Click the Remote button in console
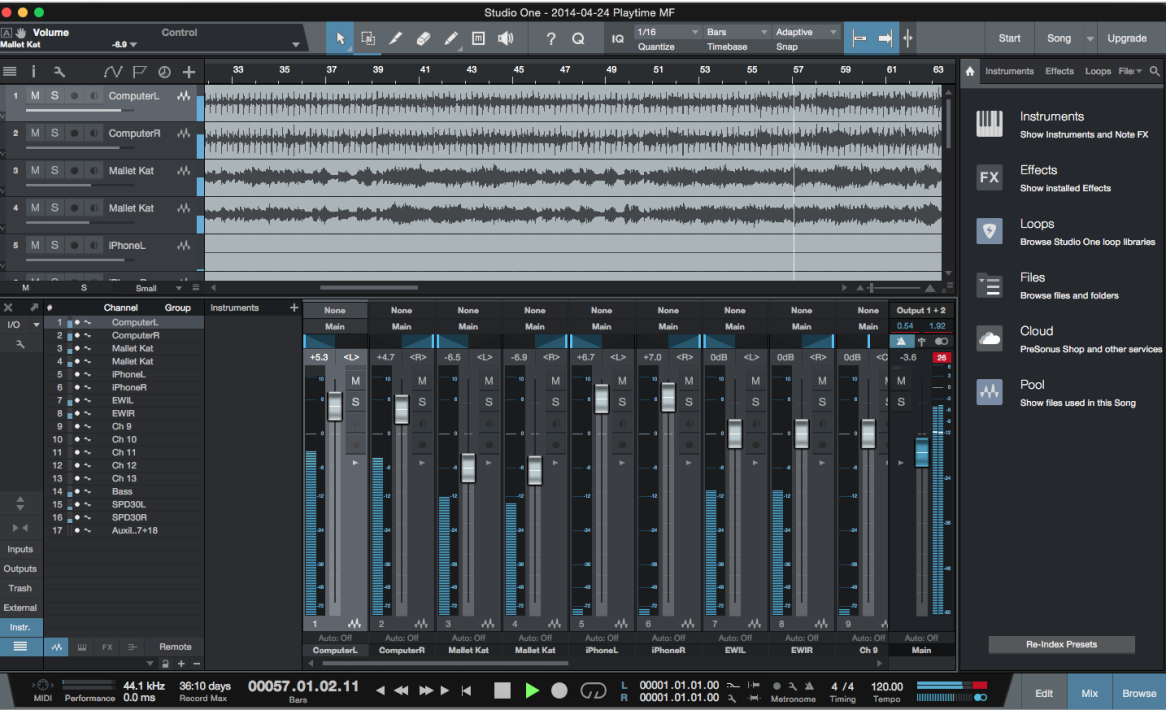This screenshot has width=1166, height=710. 175,647
